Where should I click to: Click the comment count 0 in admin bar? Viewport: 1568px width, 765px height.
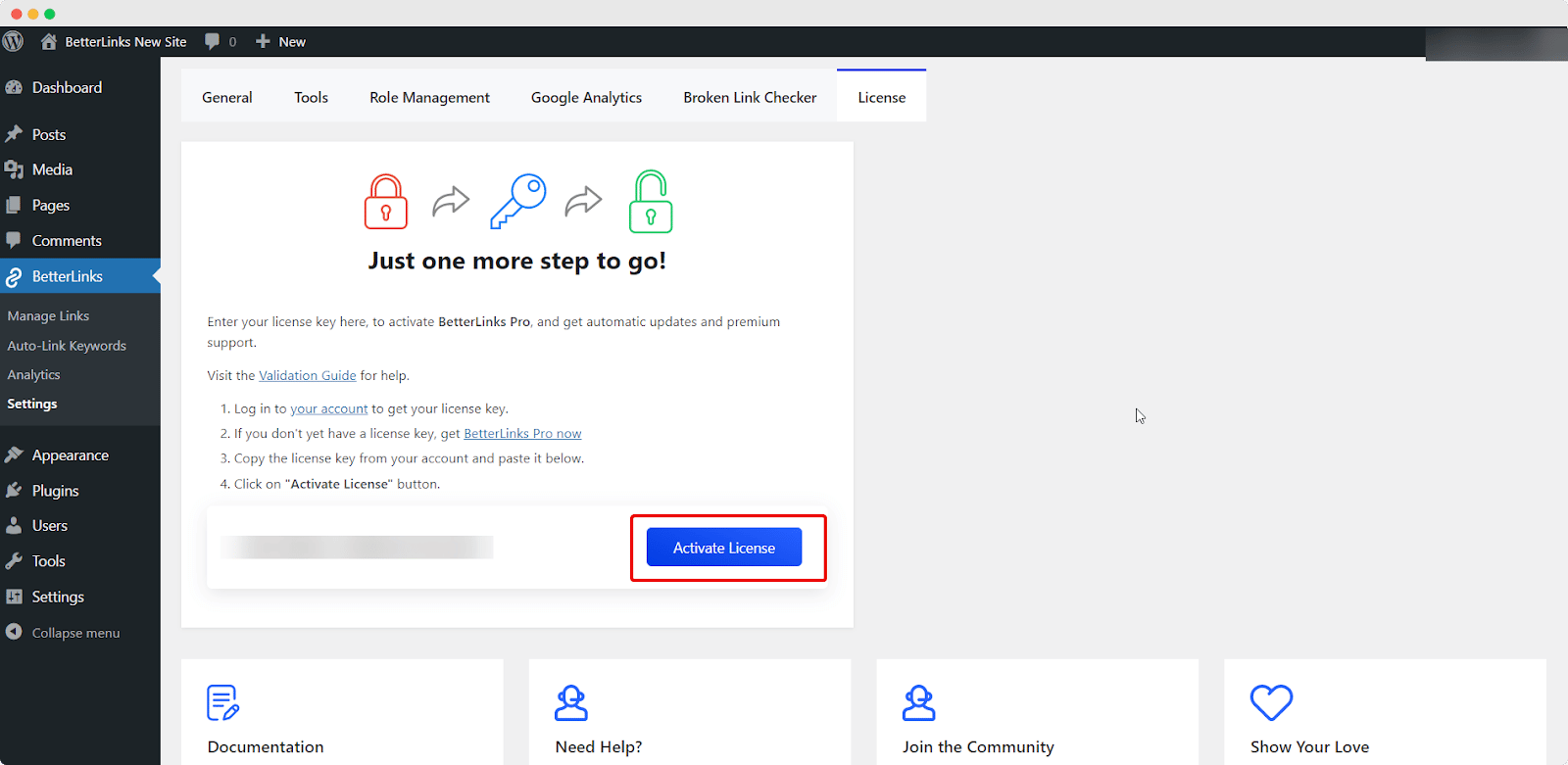[232, 41]
